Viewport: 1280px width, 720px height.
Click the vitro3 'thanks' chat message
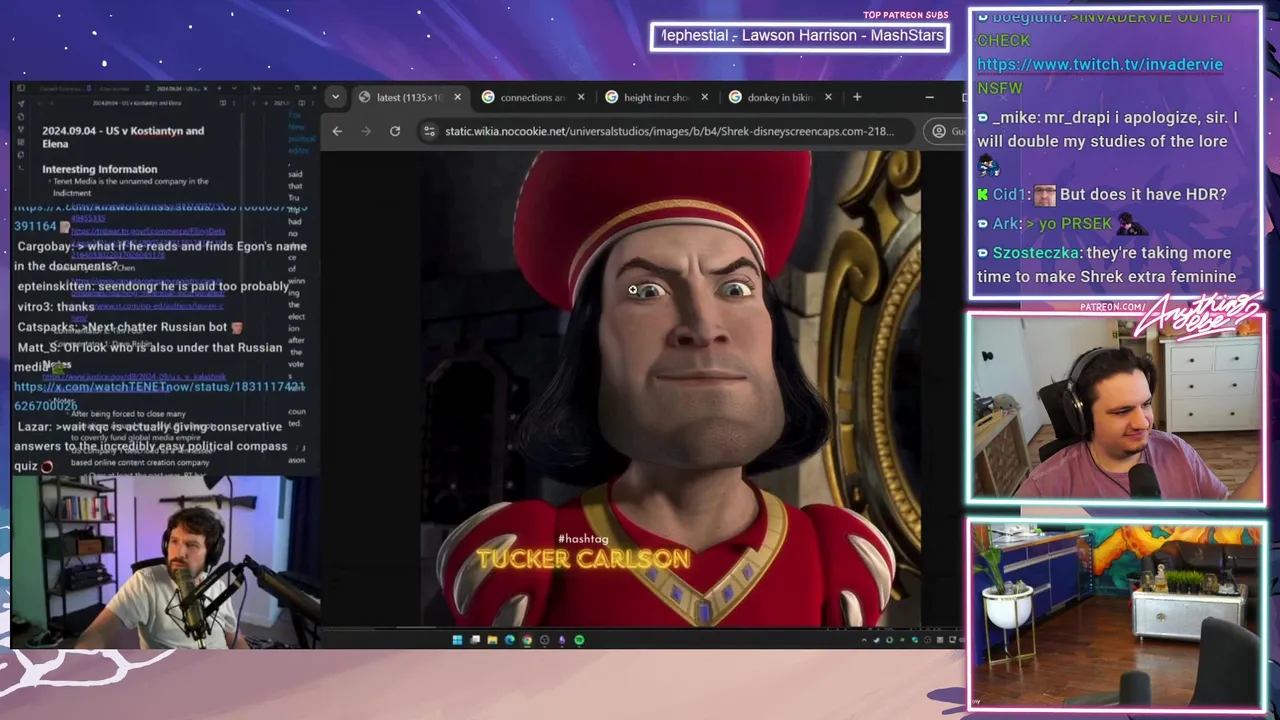56,307
